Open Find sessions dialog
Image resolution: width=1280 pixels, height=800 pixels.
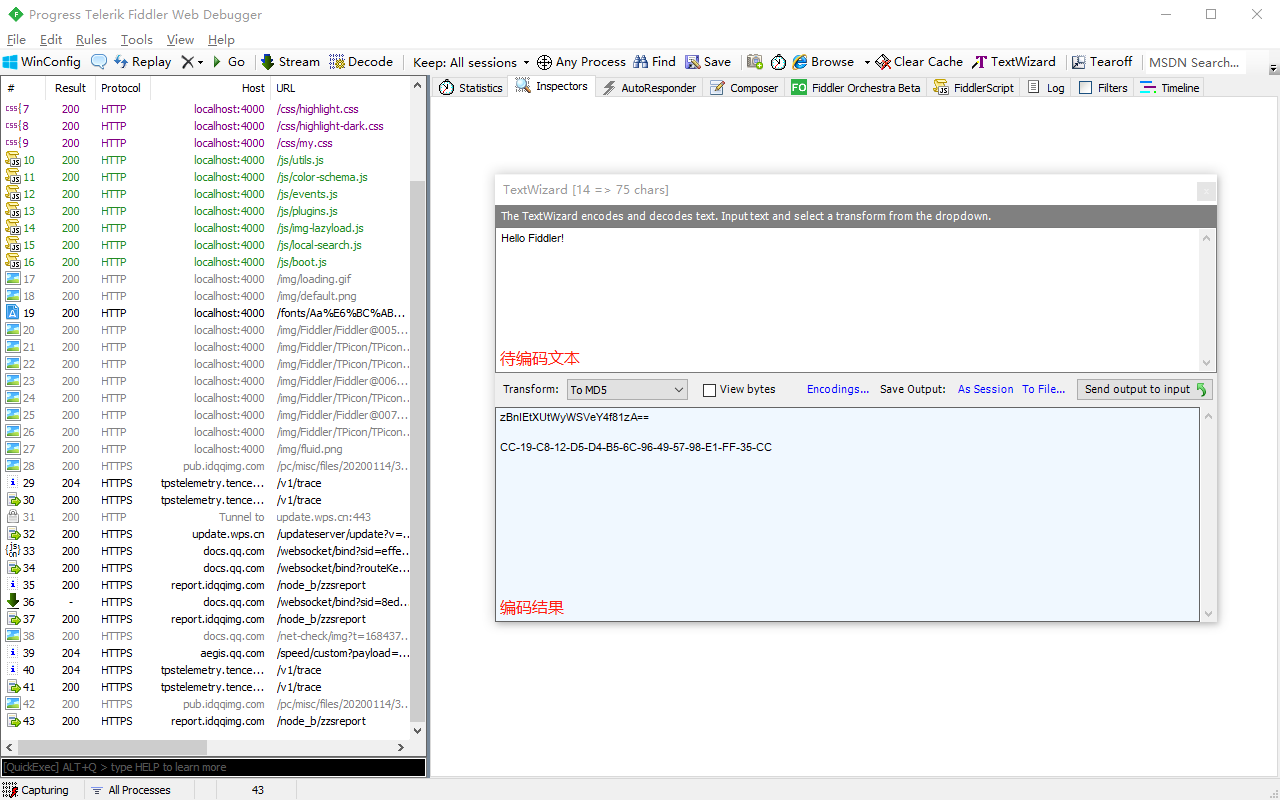(654, 62)
